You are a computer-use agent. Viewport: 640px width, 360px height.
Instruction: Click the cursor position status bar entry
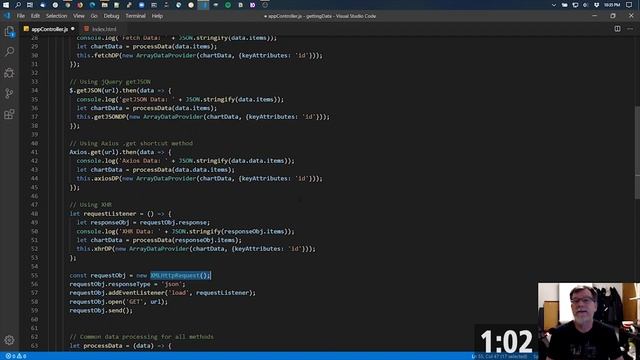499,356
